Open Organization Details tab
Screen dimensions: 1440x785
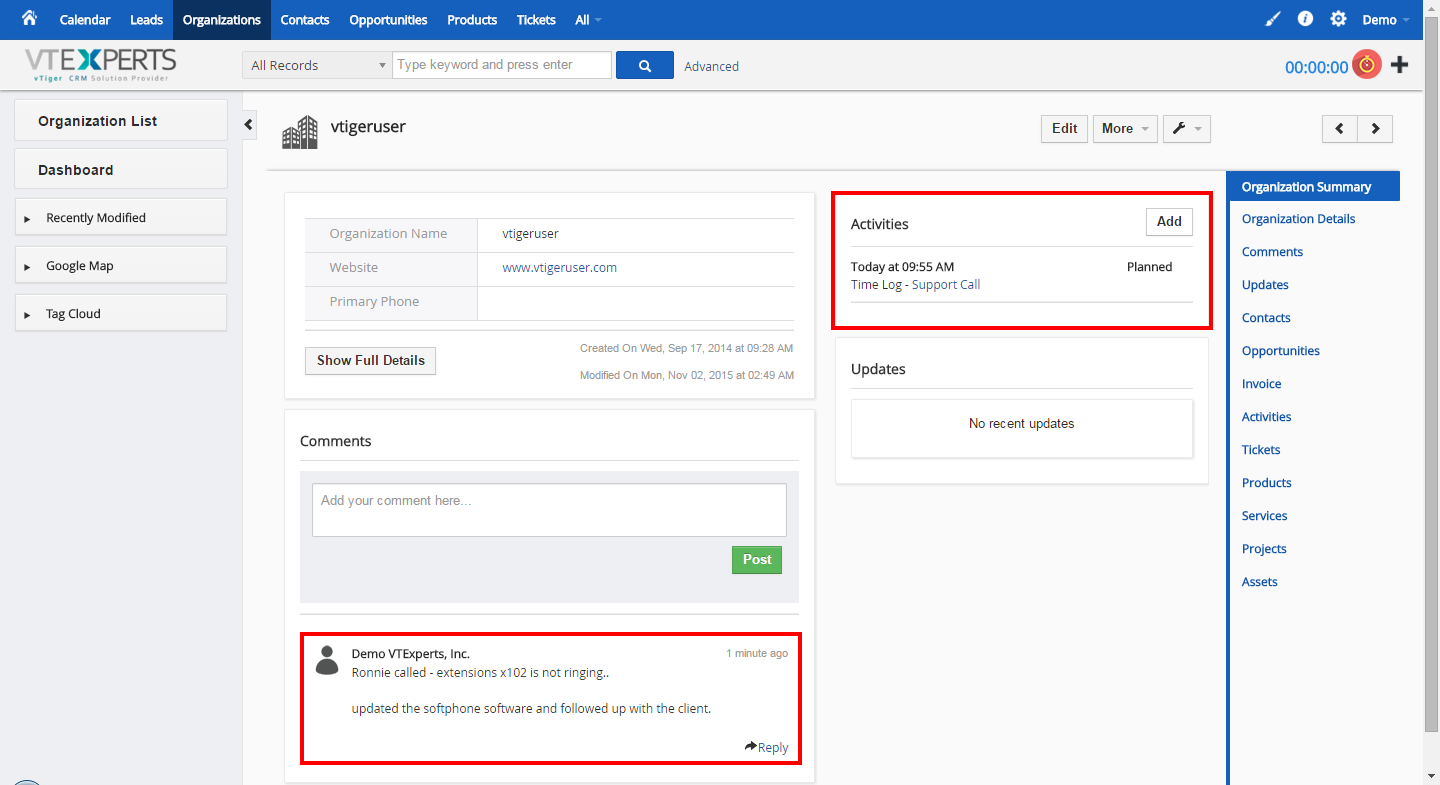[1299, 219]
